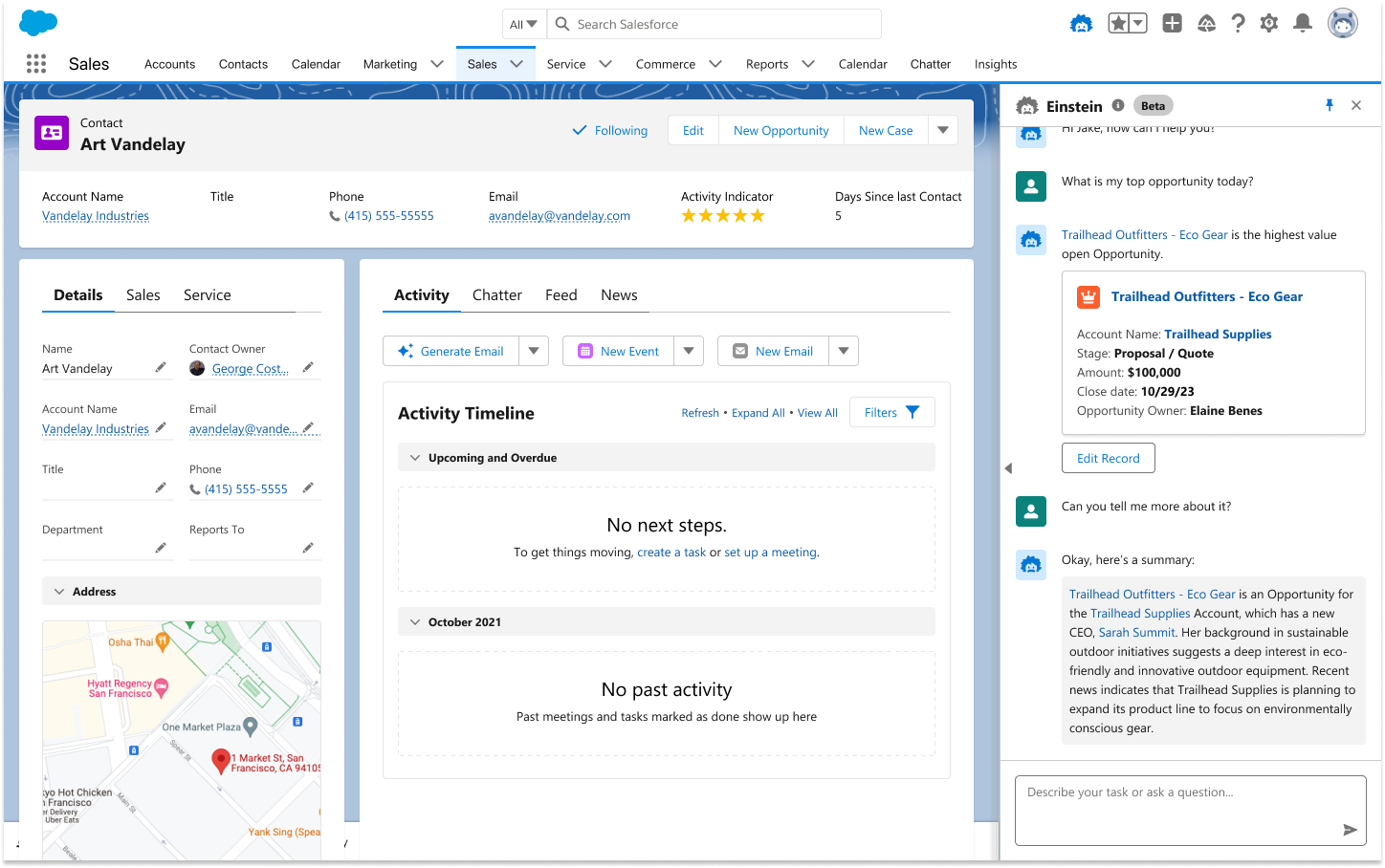Edit the Title field pencil icon
Screen dimensions: 1385x868
[161, 488]
